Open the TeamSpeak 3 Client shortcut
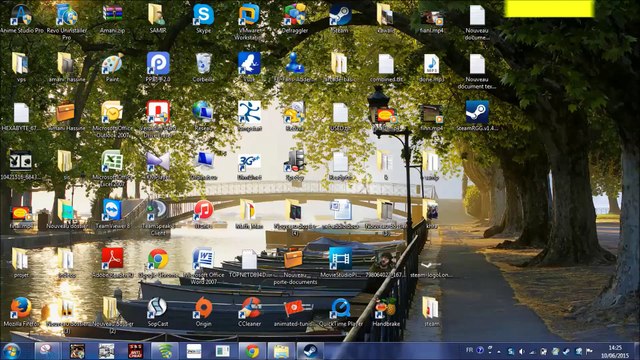Viewport: 640px width, 360px height. [158, 217]
